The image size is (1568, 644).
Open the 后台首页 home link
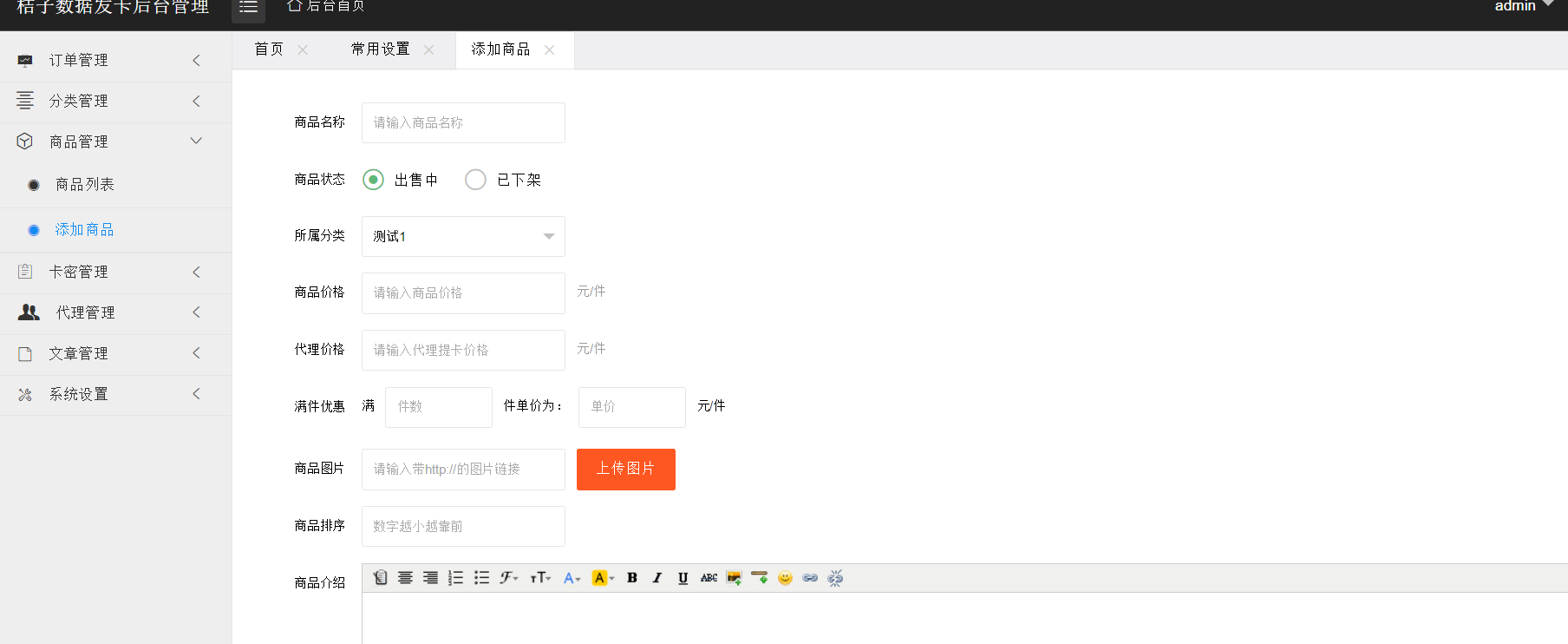326,6
